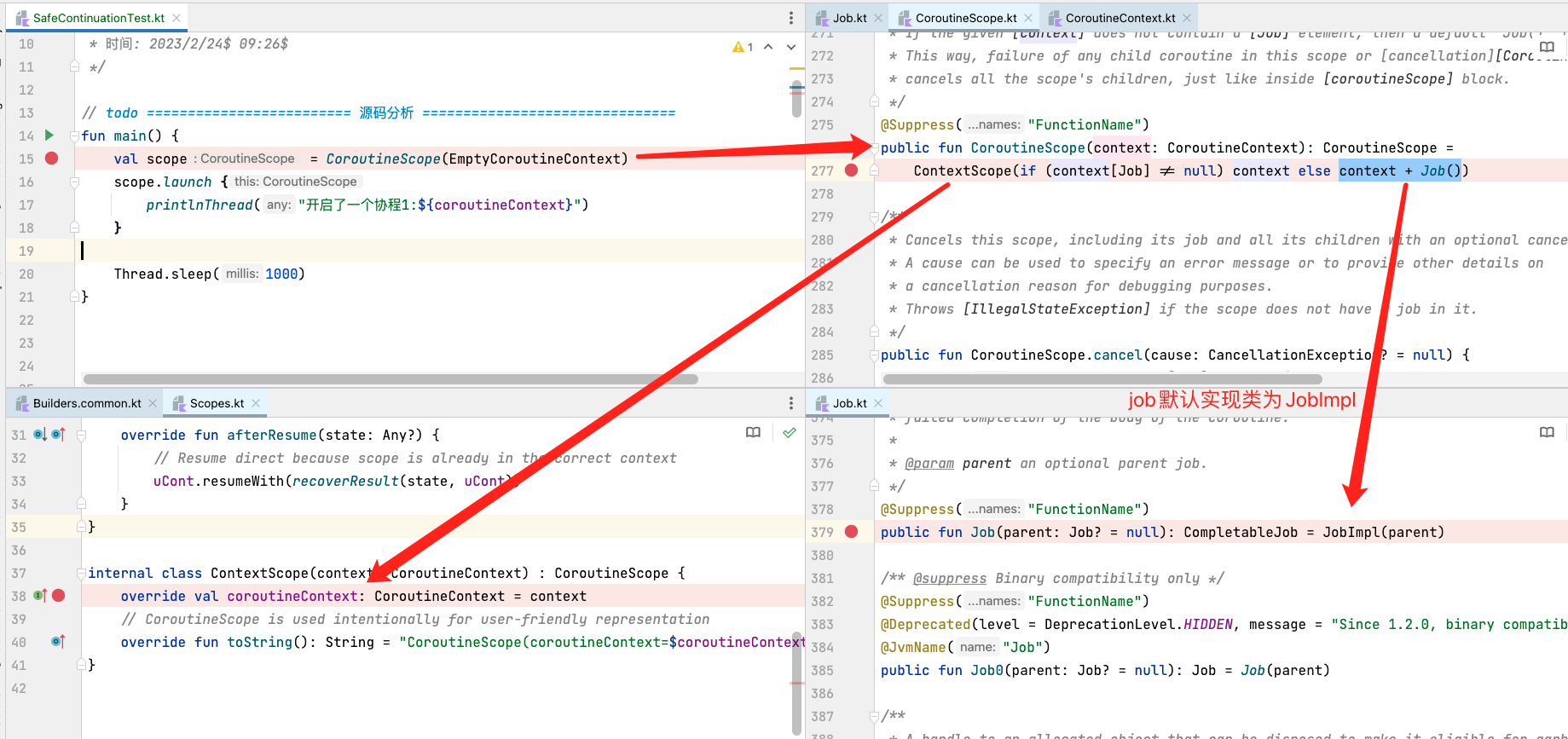The width and height of the screenshot is (1568, 739).
Task: Click the "millis:" parameter hint on line 20
Action: 242,274
